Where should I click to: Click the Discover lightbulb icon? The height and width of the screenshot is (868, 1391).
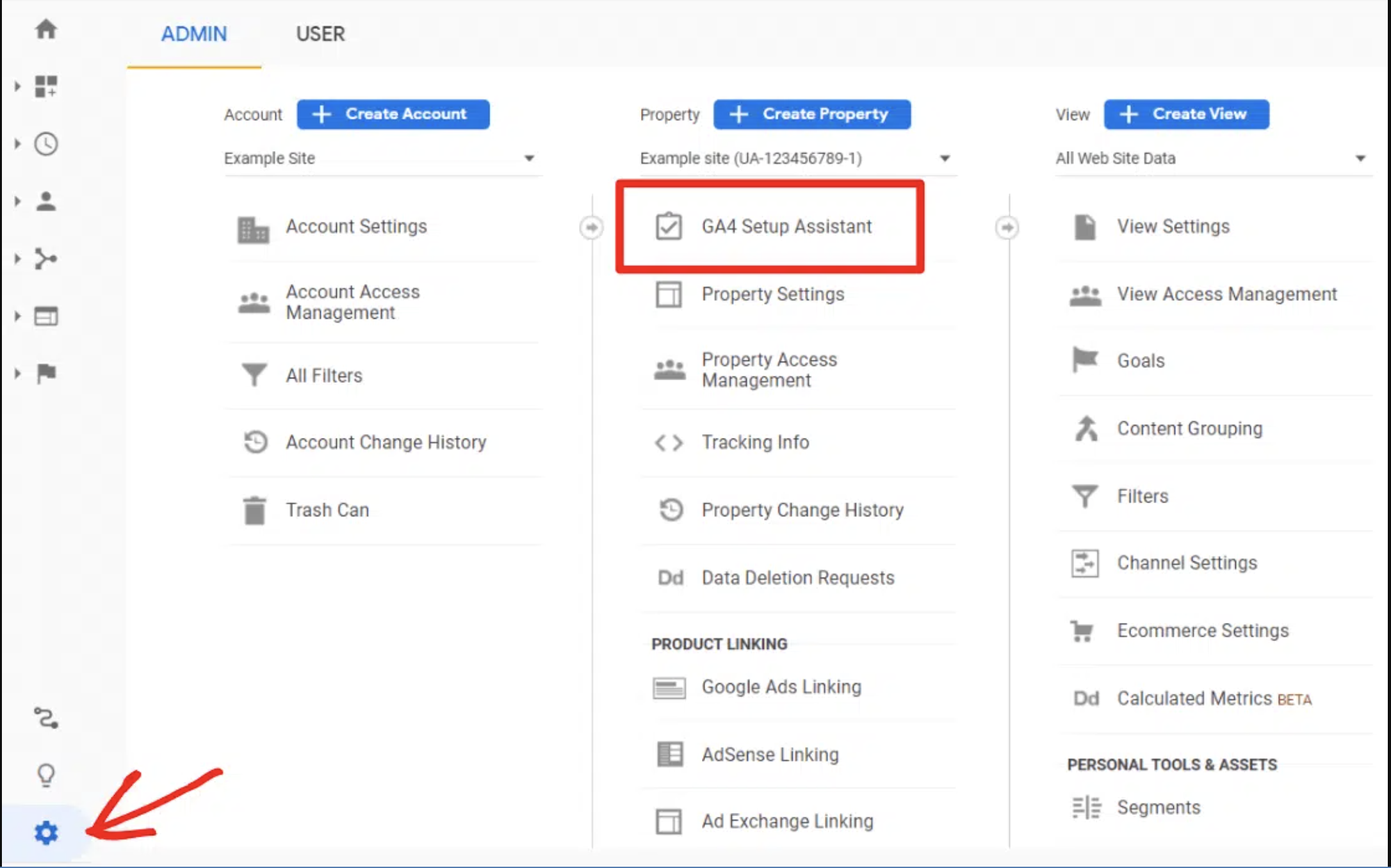coord(45,775)
